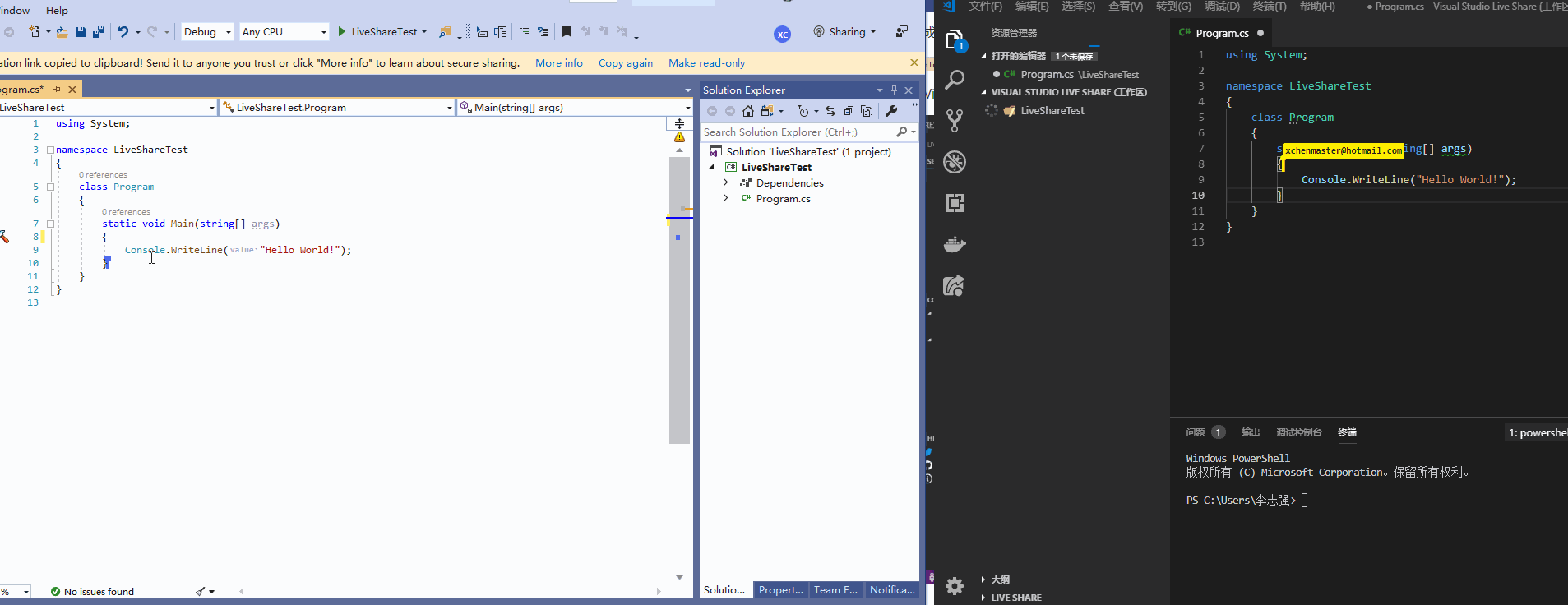
Task: Toggle the bookmark icon in Visual Studio toolbar
Action: [567, 32]
